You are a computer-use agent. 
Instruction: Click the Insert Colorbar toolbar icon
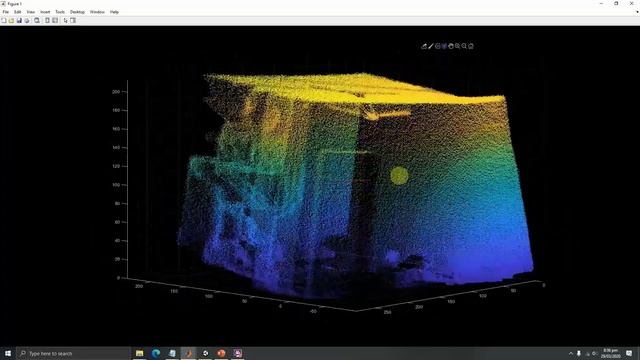pos(47,20)
